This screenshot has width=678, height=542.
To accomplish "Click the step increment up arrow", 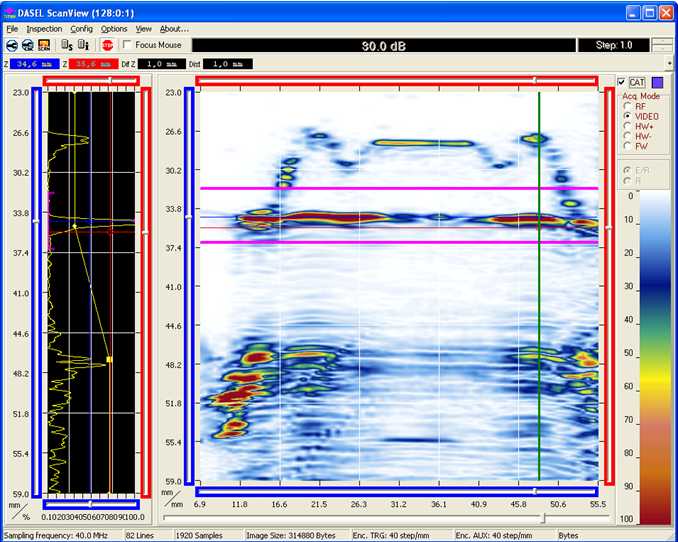I will [x=662, y=41].
